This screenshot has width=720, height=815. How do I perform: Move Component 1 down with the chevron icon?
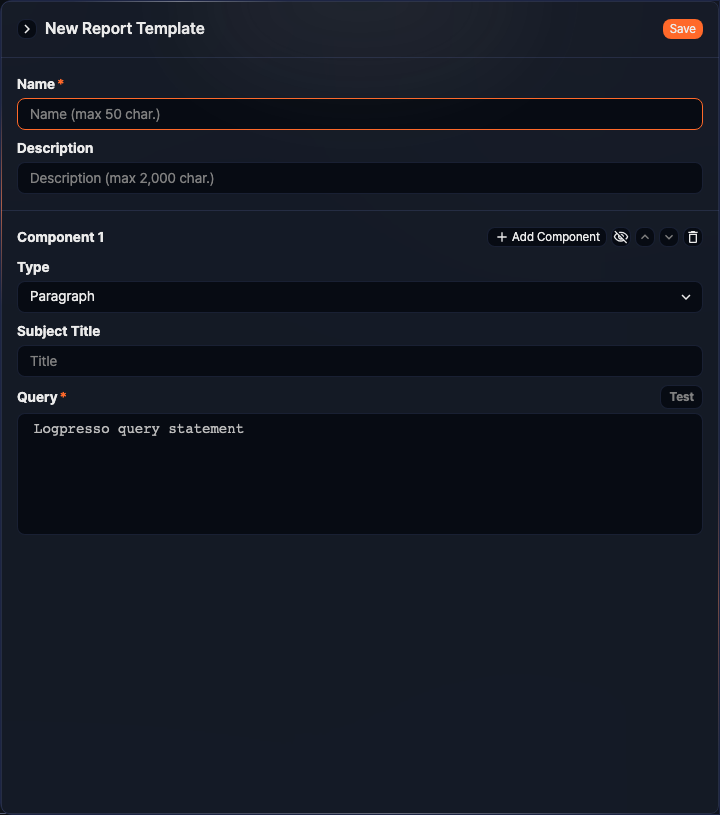(x=669, y=237)
